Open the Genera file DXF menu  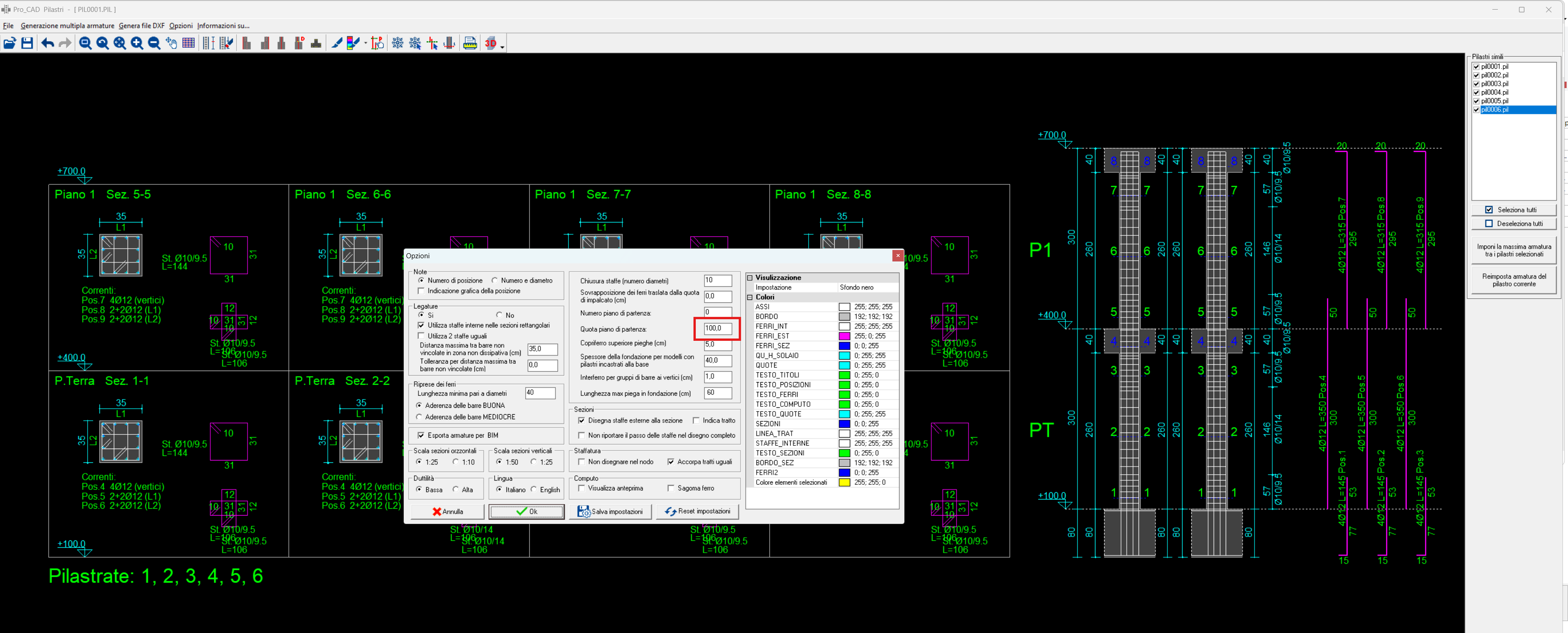[141, 26]
